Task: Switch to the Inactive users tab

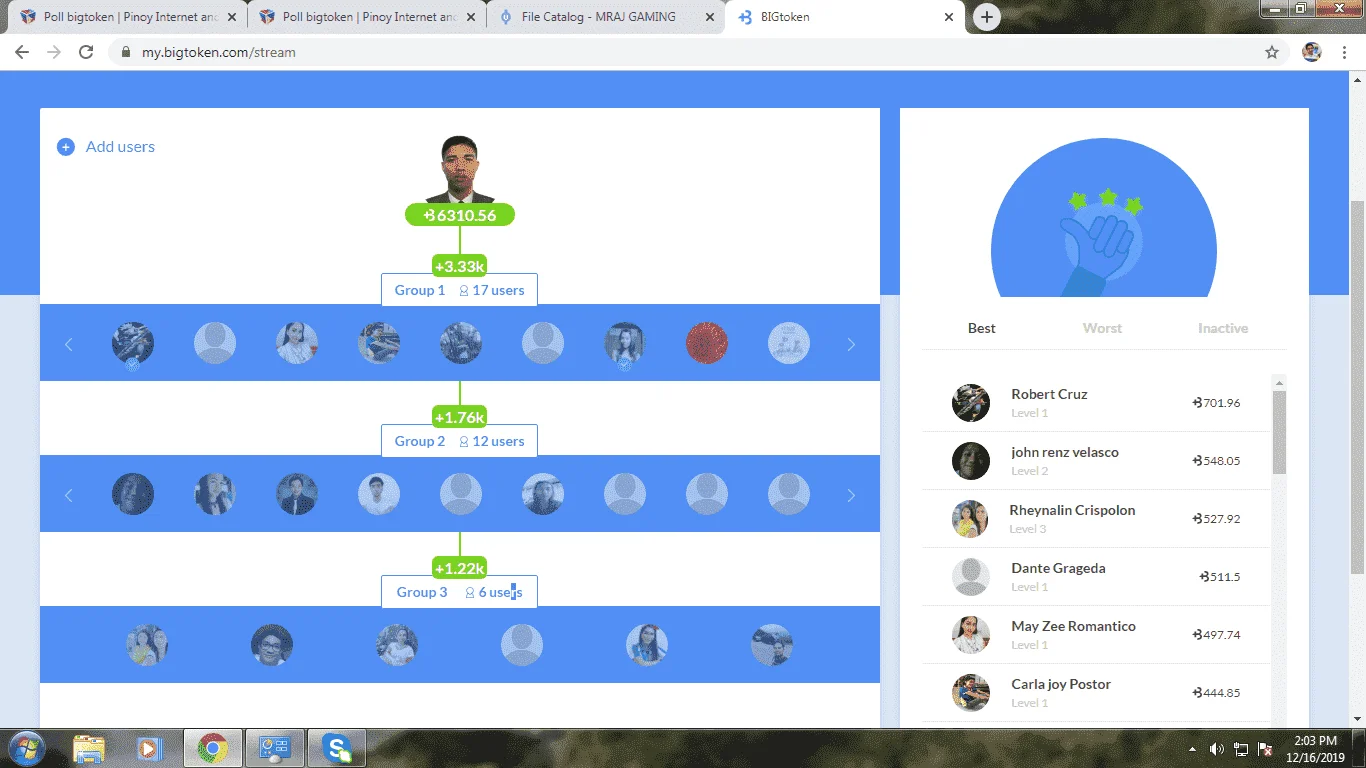Action: 1223,328
